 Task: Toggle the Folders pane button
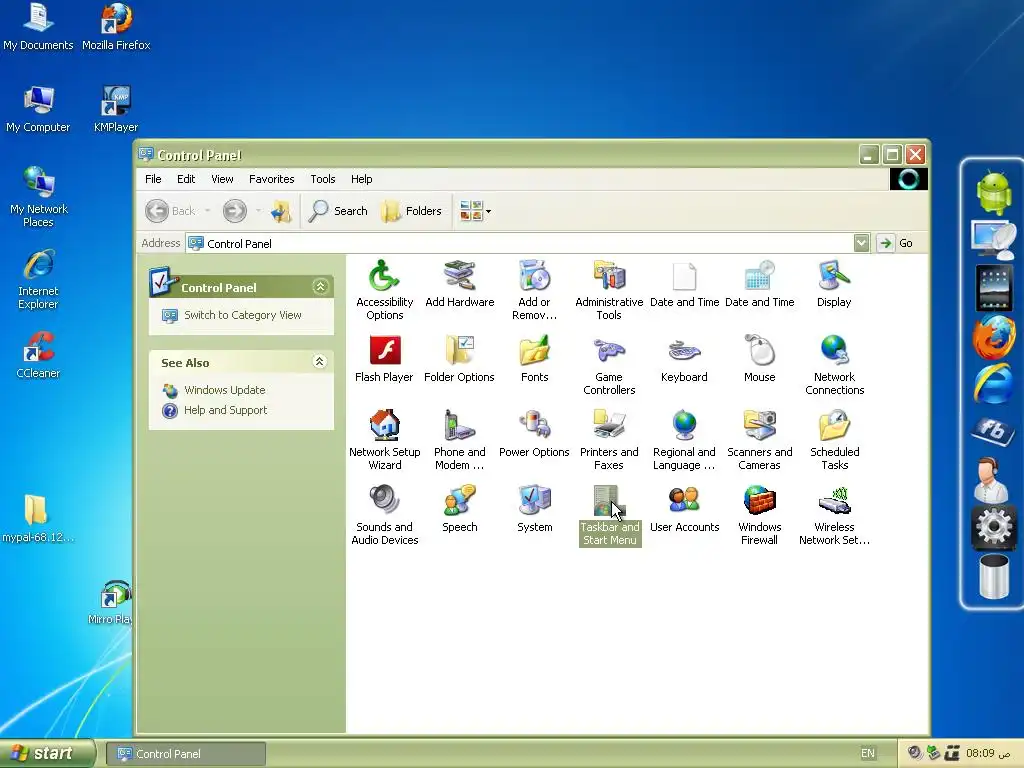click(411, 211)
